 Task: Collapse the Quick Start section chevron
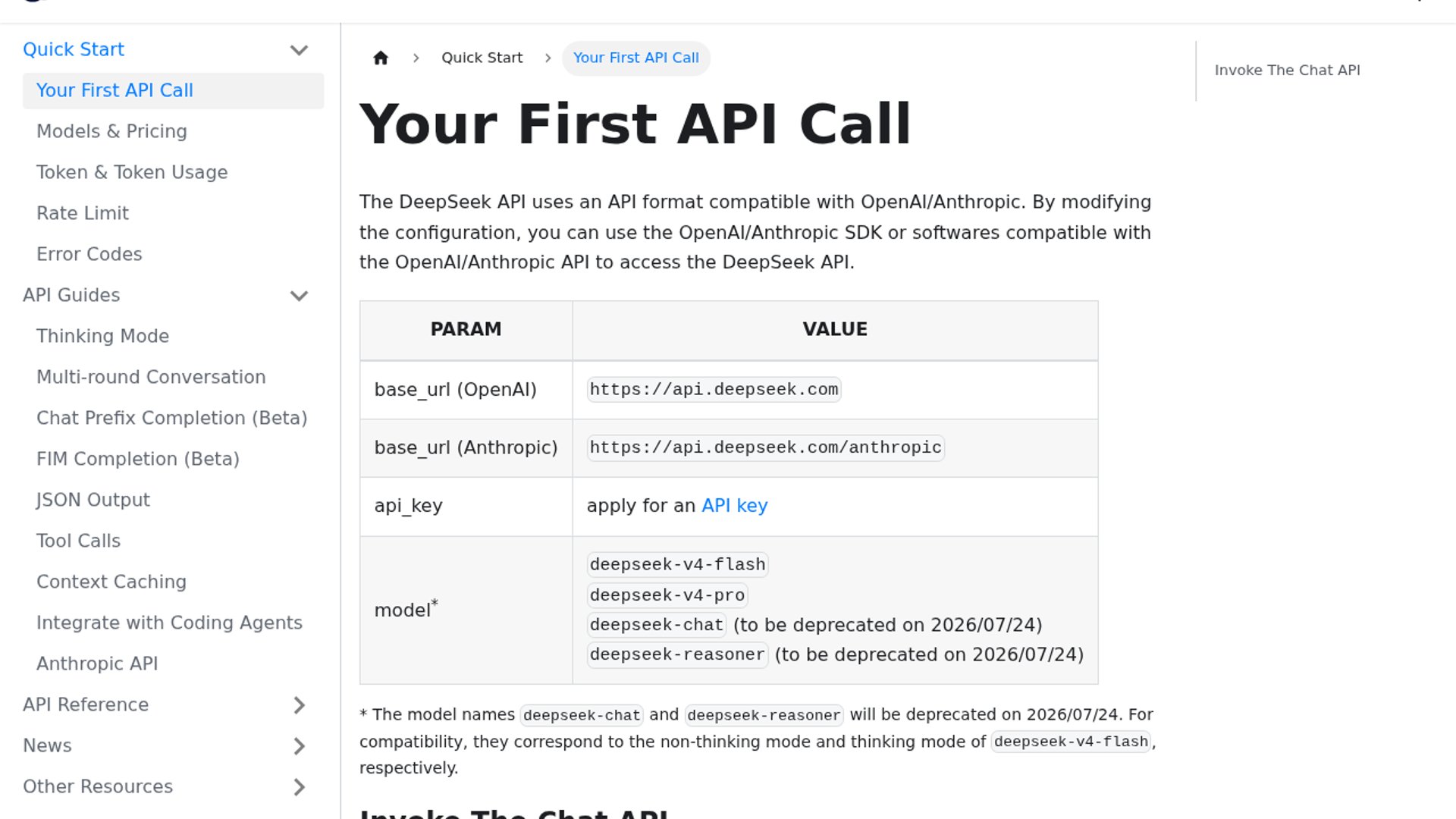click(299, 50)
